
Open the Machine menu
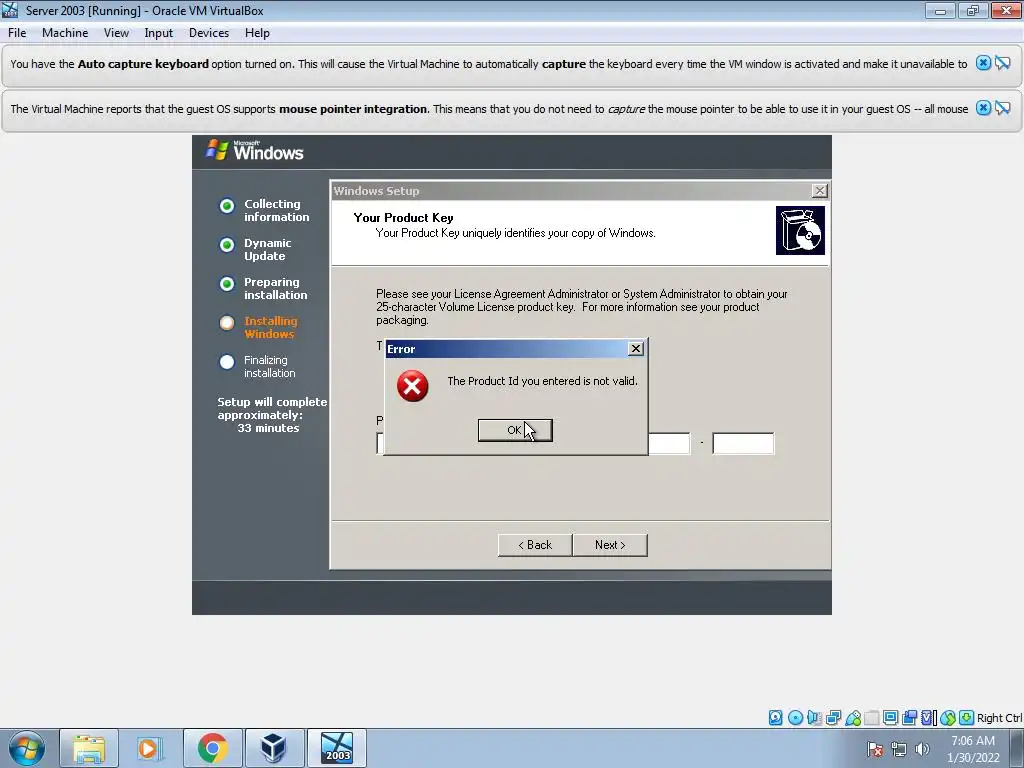point(65,33)
